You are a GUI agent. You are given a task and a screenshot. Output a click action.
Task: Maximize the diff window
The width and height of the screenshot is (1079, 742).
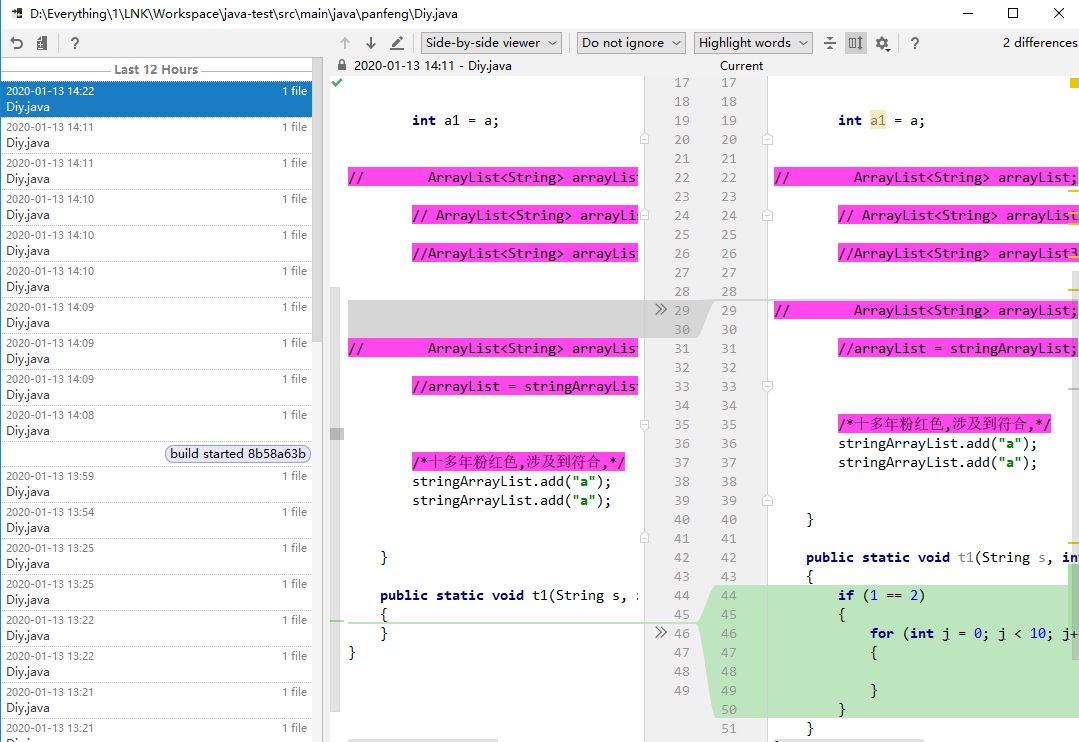(1013, 13)
